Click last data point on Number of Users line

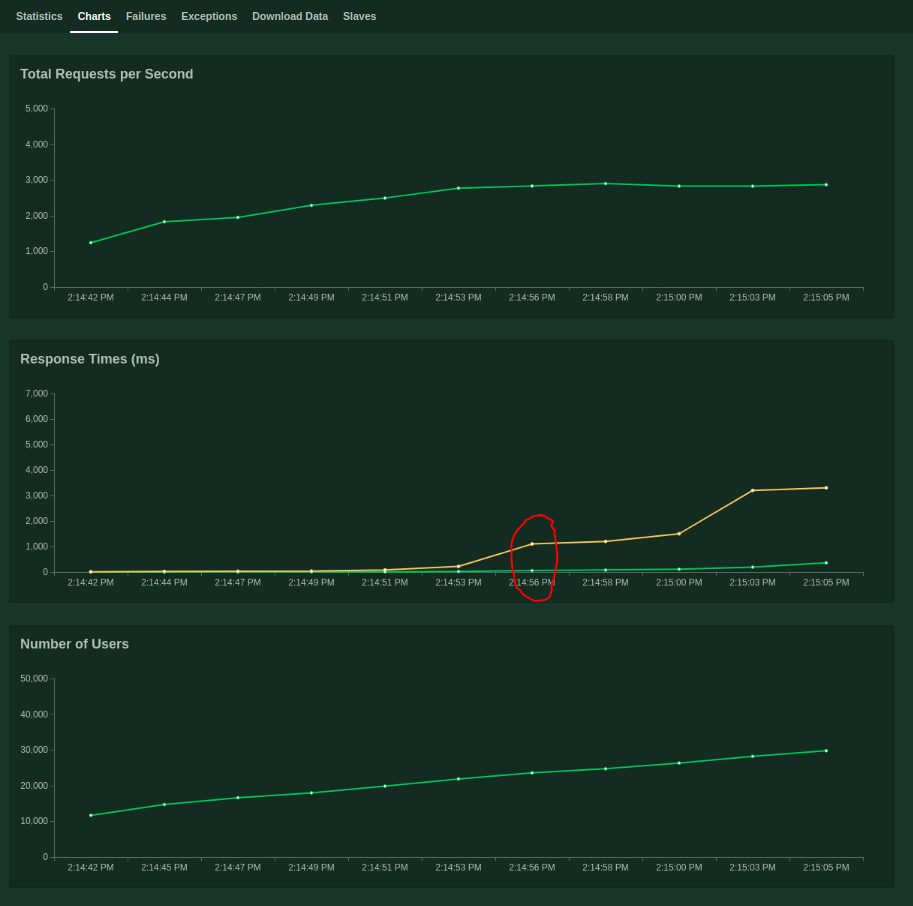click(826, 751)
